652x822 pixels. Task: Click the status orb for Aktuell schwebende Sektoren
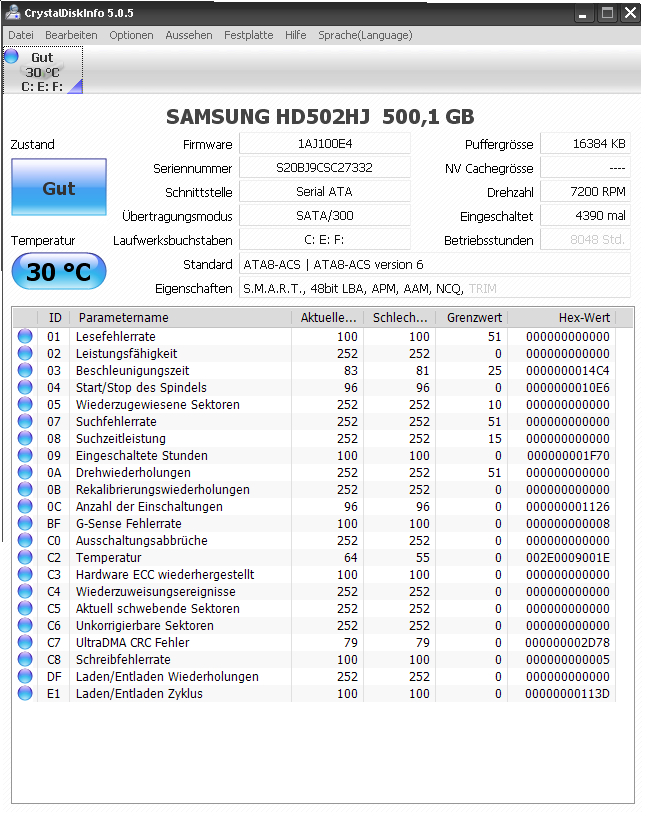tap(25, 608)
